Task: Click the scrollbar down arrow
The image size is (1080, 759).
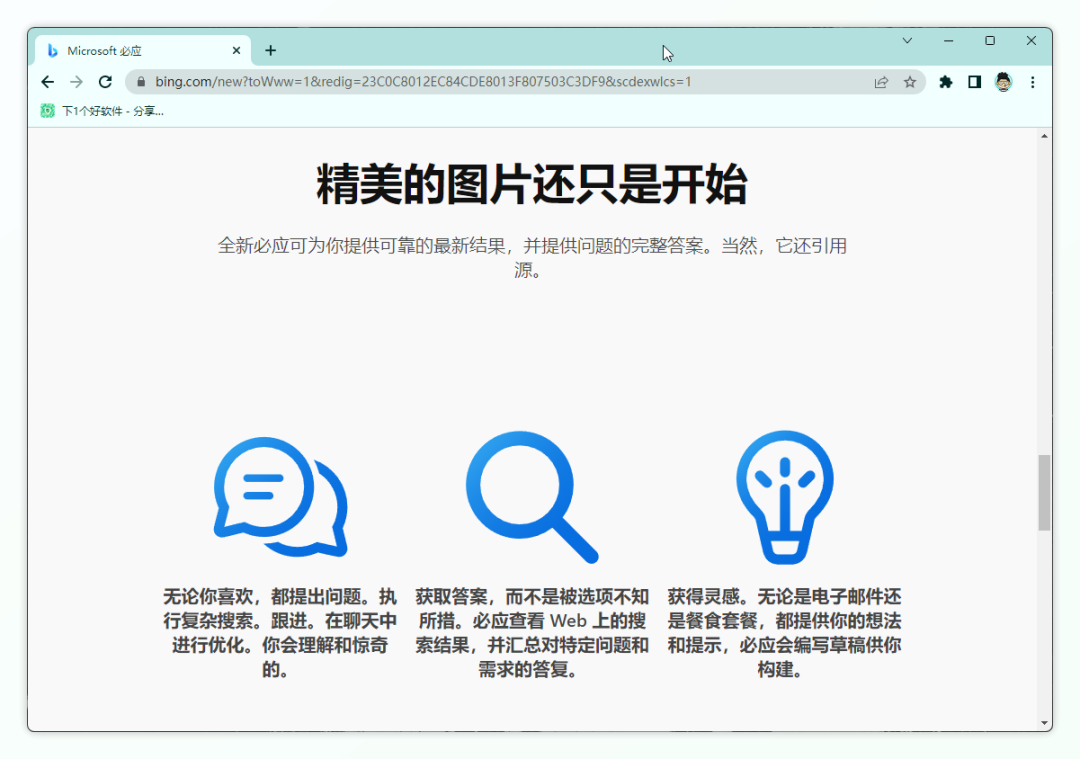Action: point(1044,722)
